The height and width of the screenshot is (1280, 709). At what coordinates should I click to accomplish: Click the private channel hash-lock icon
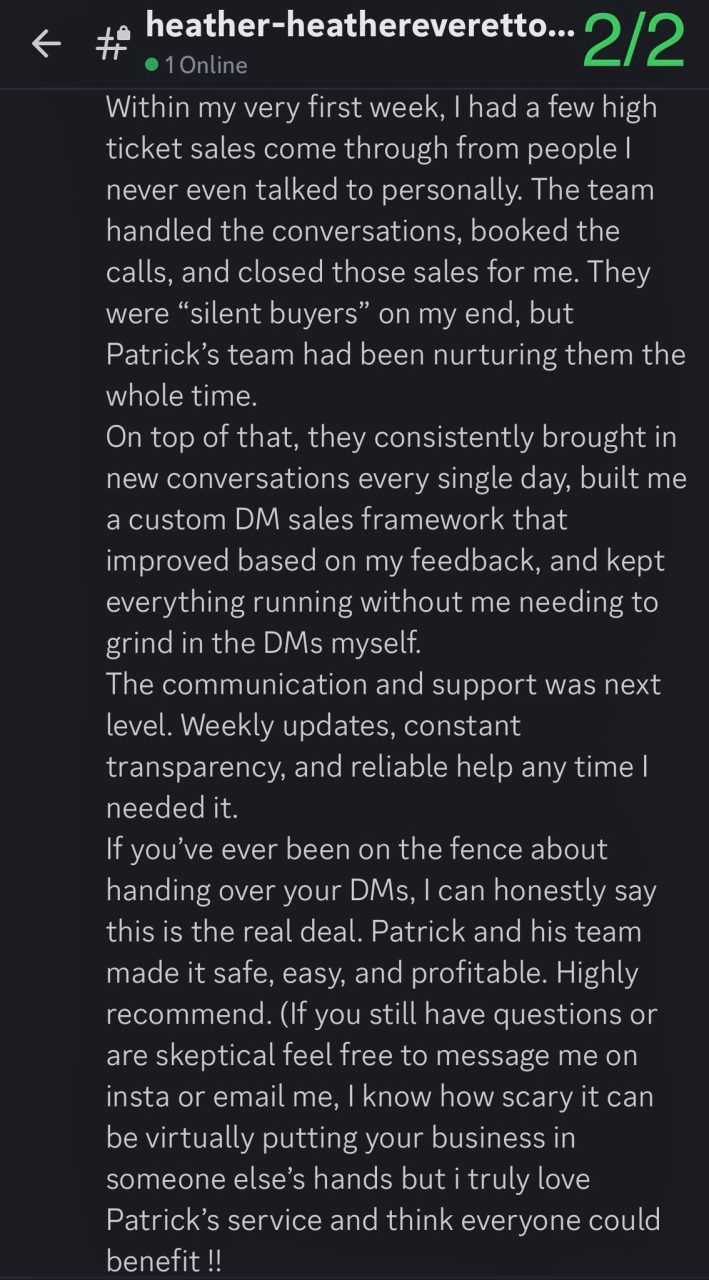coord(113,42)
